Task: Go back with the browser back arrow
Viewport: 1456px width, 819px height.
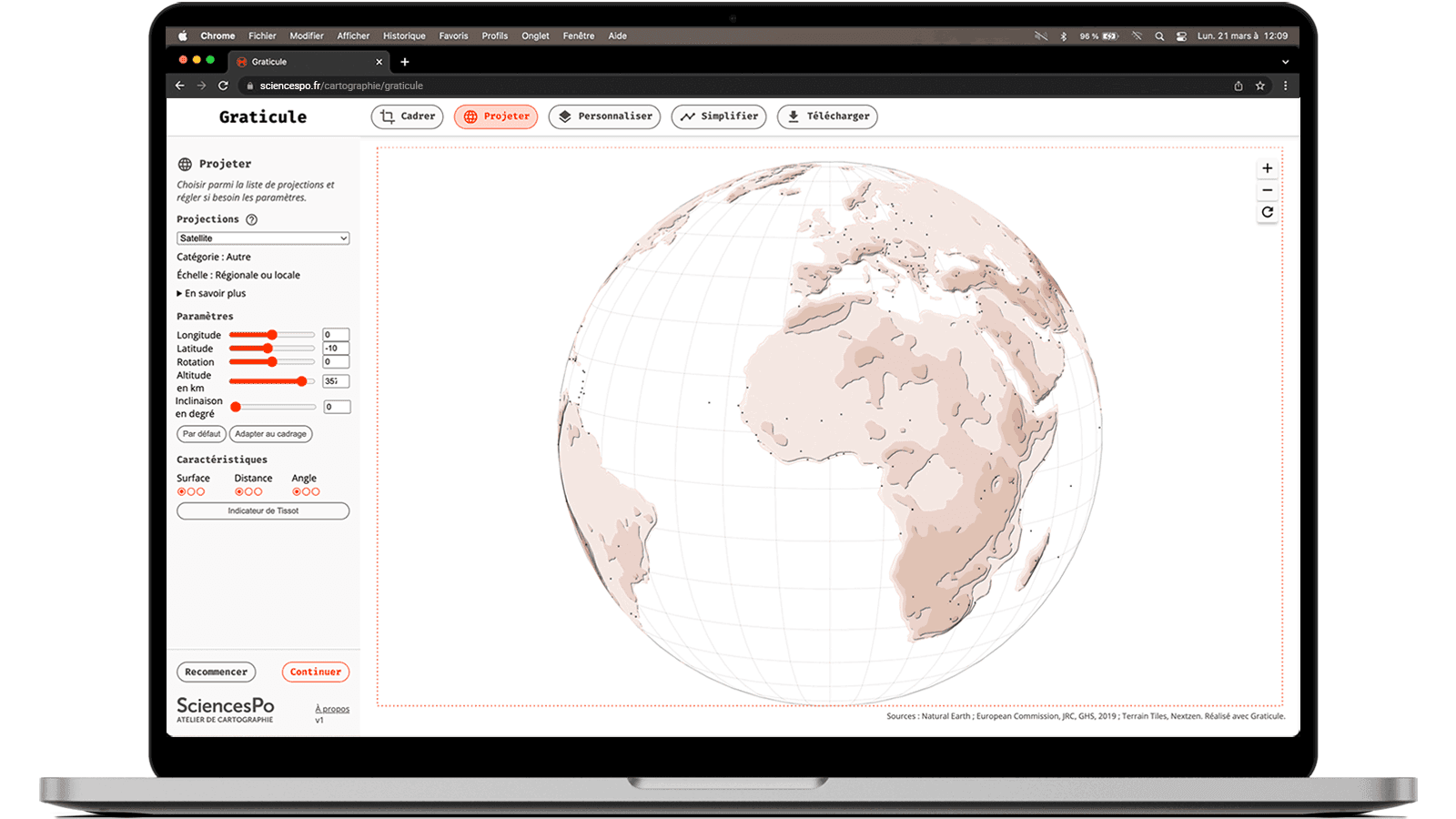Action: [180, 86]
